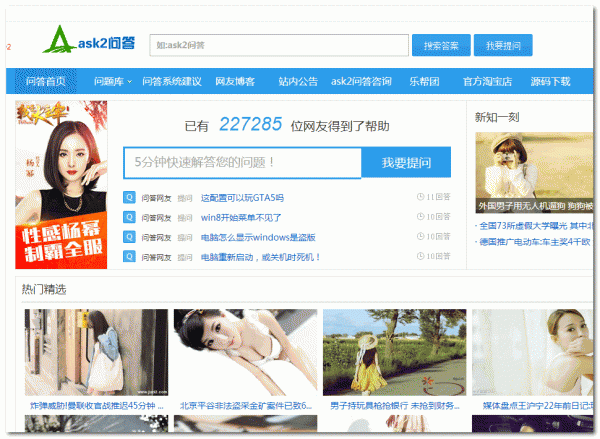The image size is (600, 439).
Task: Open headline 男子持玩具枪抢银行 未抢到财务
Action: coord(395,406)
